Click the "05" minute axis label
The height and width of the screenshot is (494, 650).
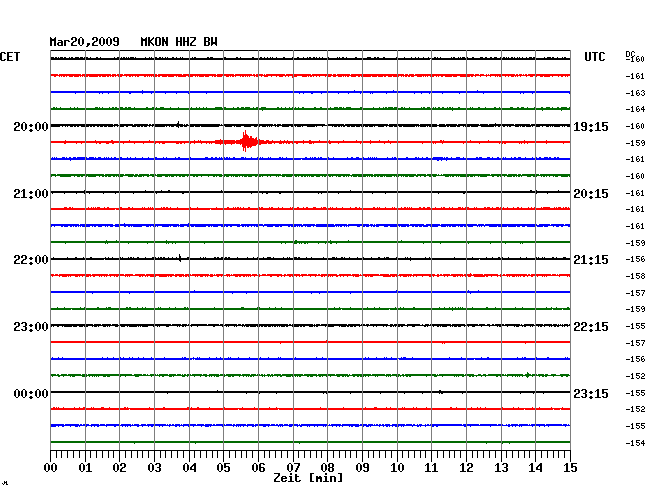[223, 468]
